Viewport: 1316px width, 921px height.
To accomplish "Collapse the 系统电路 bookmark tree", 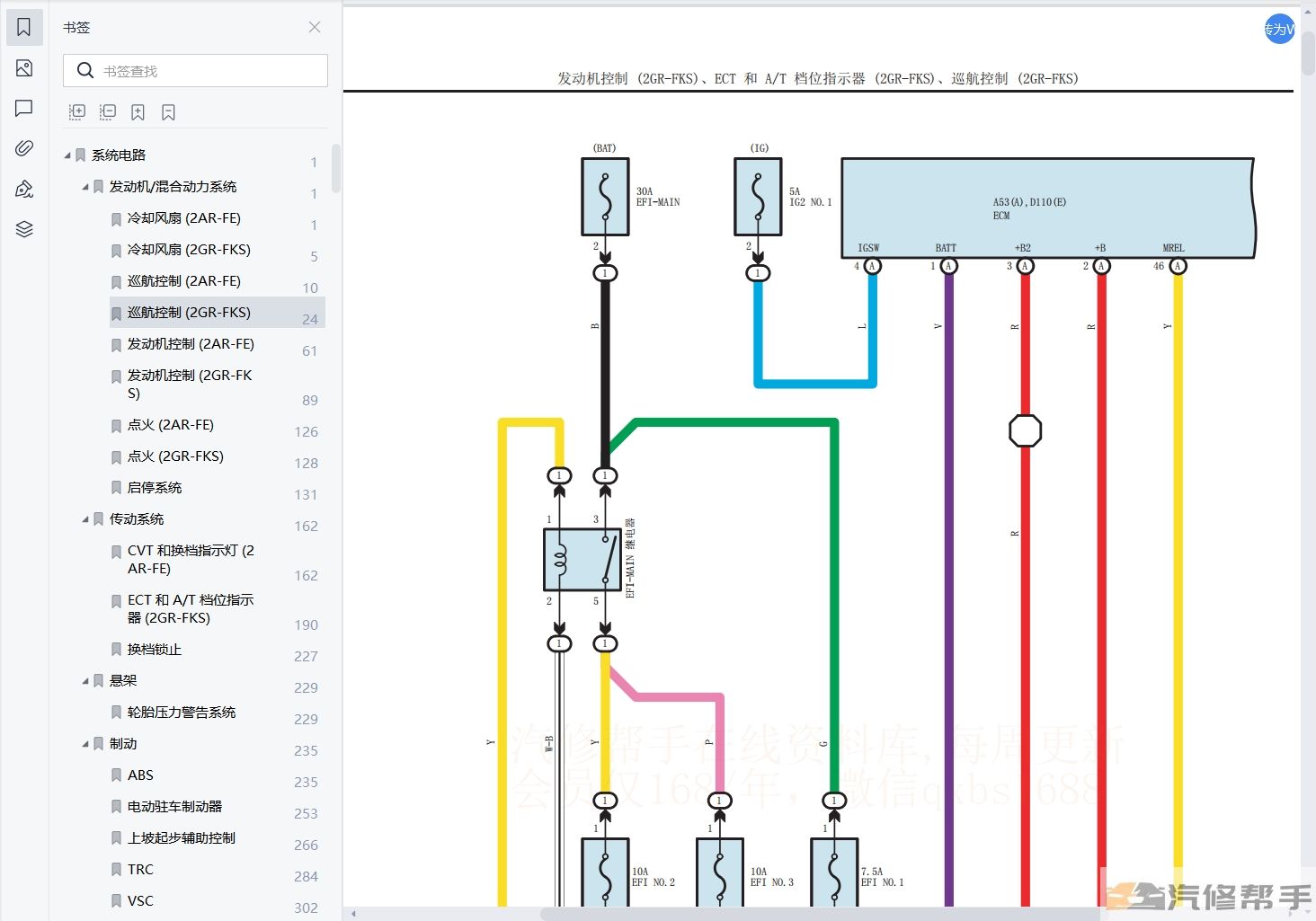I will tap(67, 155).
